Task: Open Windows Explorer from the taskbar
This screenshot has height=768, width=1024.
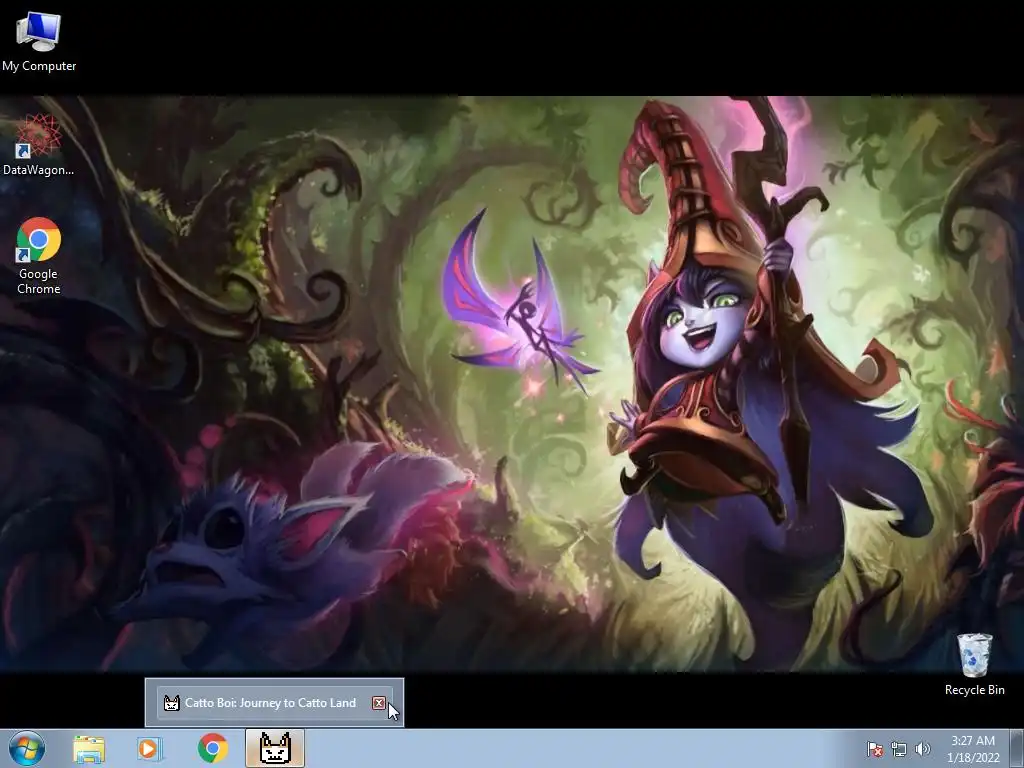Action: (x=89, y=748)
